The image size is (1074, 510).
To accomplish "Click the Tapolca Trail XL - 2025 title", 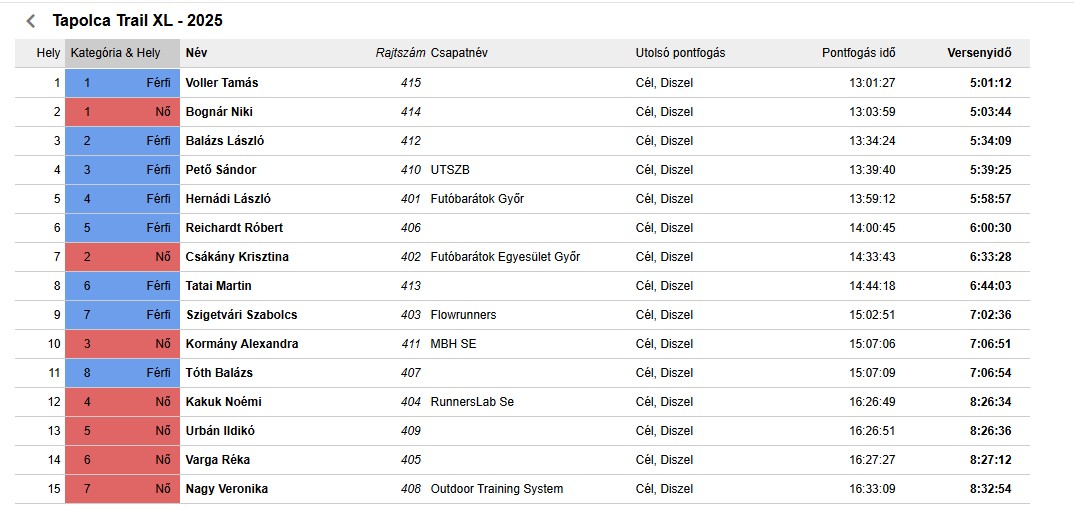I will click(137, 21).
